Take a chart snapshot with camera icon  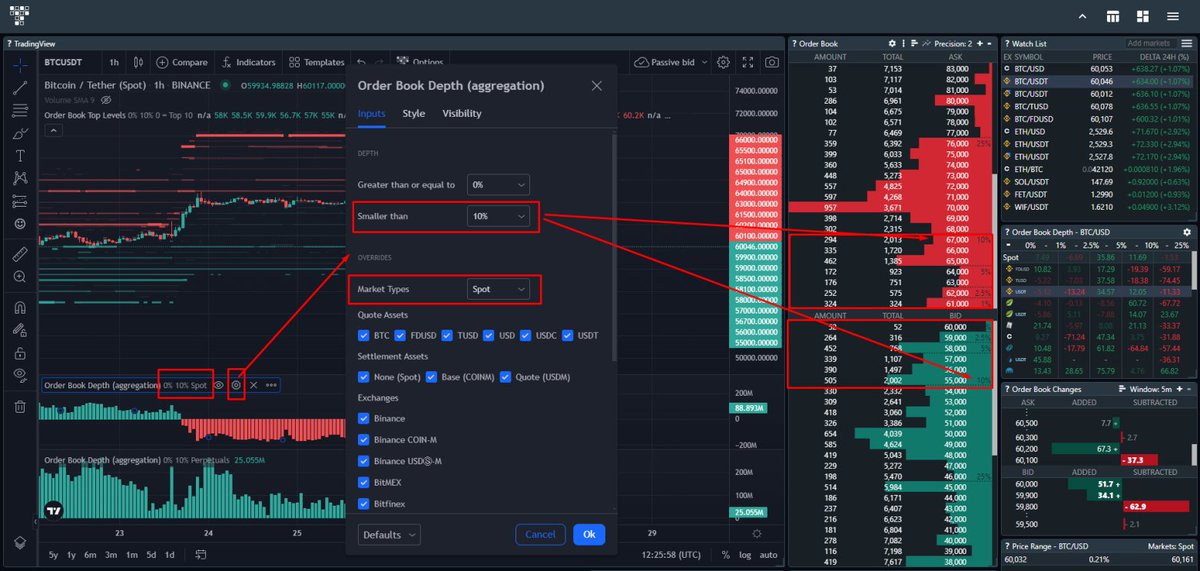pyautogui.click(x=772, y=62)
